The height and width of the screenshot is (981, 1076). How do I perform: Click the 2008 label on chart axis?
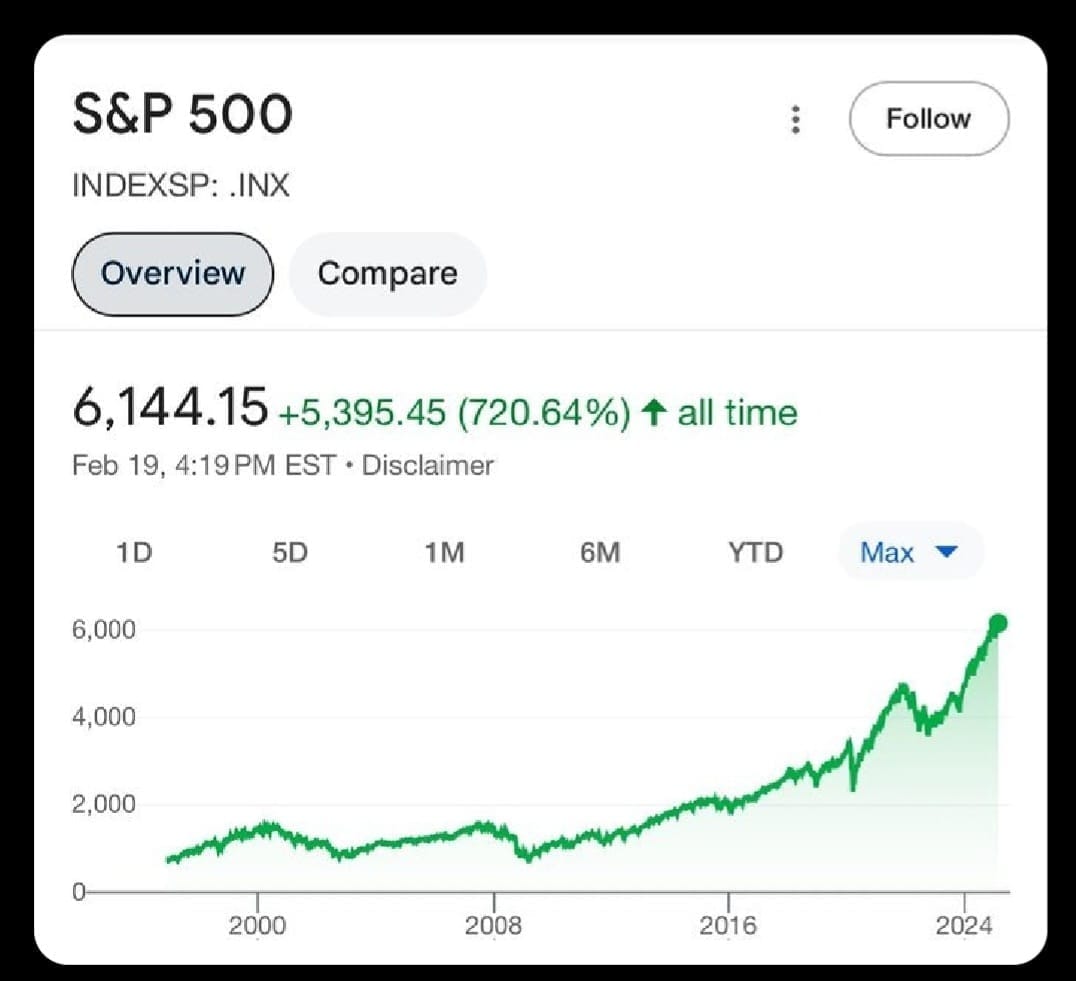(493, 926)
